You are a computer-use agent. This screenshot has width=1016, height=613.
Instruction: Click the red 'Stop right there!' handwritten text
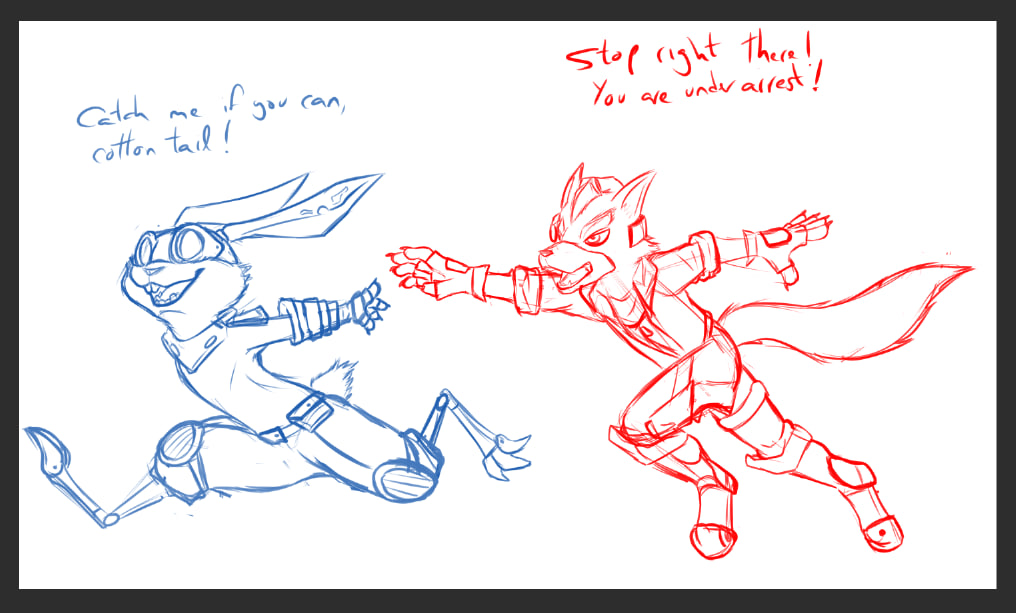689,53
